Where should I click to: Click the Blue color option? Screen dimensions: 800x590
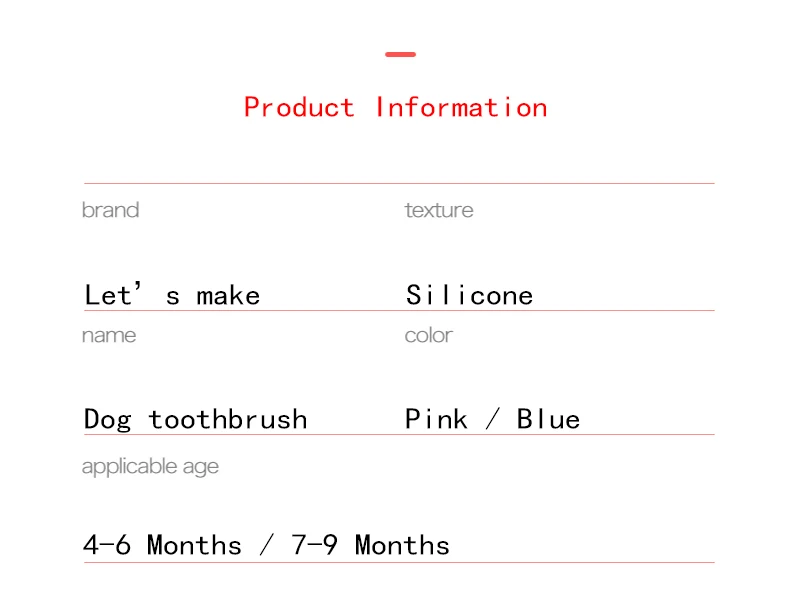coord(548,419)
